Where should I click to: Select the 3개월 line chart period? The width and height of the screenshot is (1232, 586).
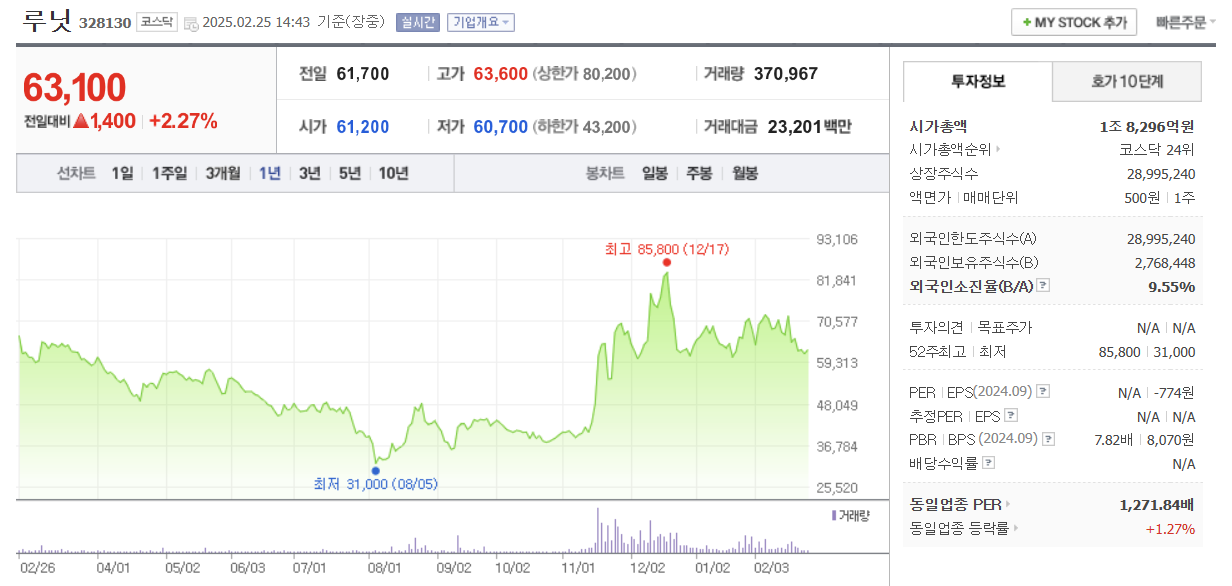[223, 173]
